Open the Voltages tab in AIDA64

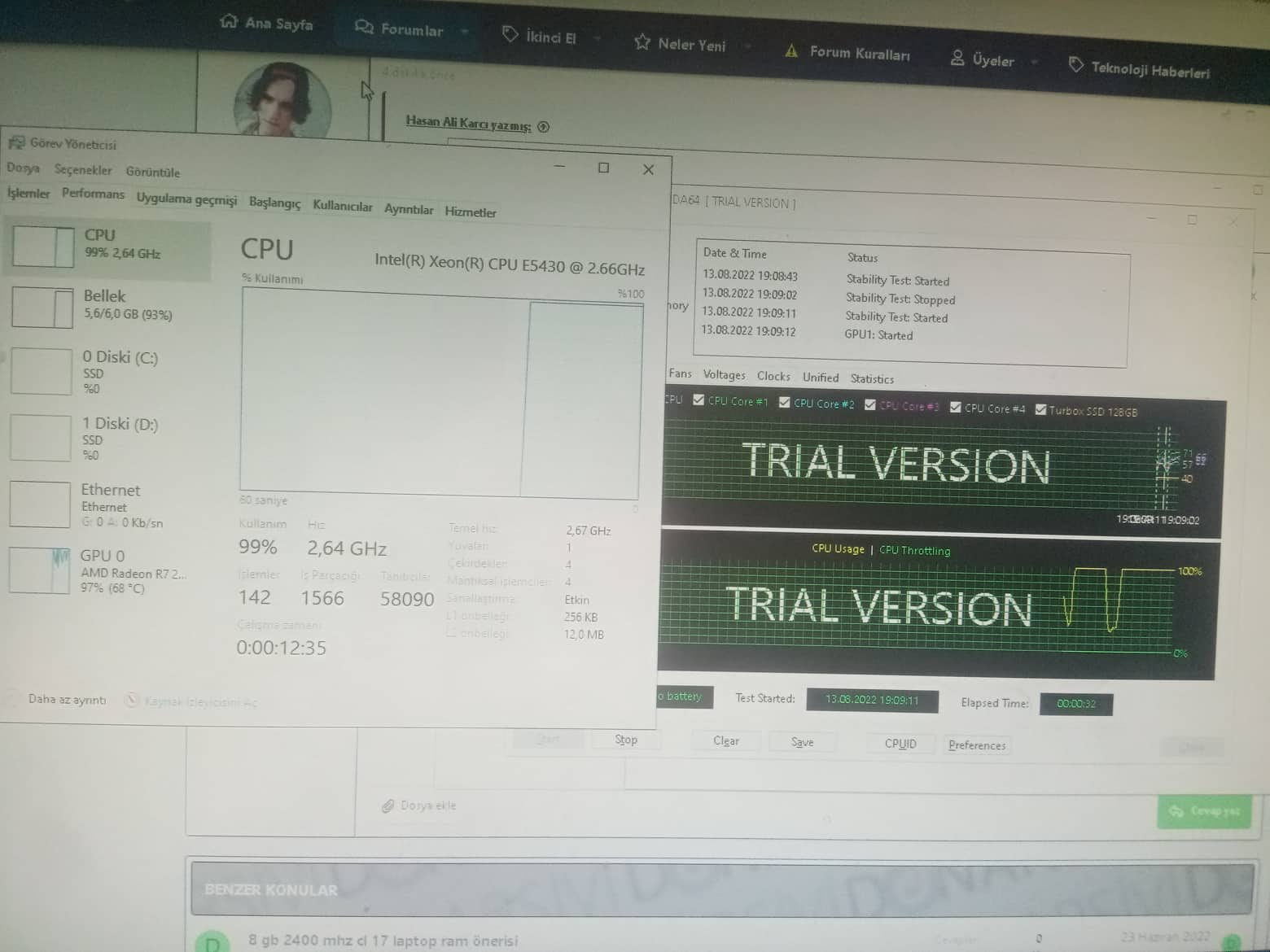click(x=724, y=375)
